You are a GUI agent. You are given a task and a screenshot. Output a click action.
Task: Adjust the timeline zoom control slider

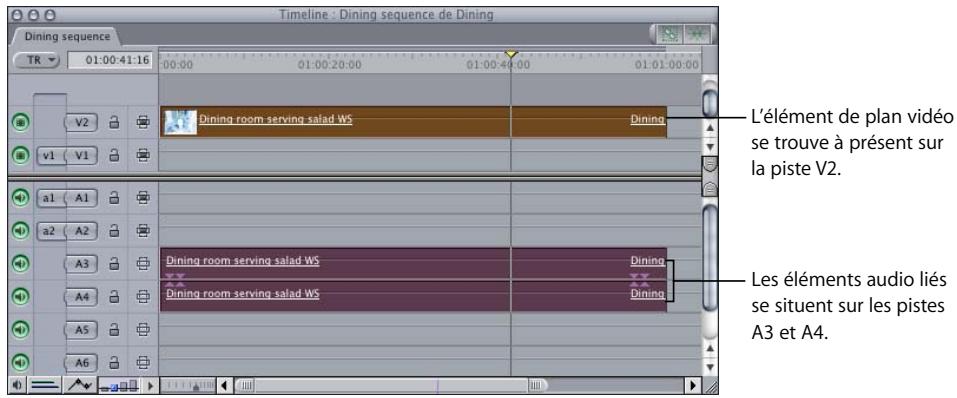(189, 386)
